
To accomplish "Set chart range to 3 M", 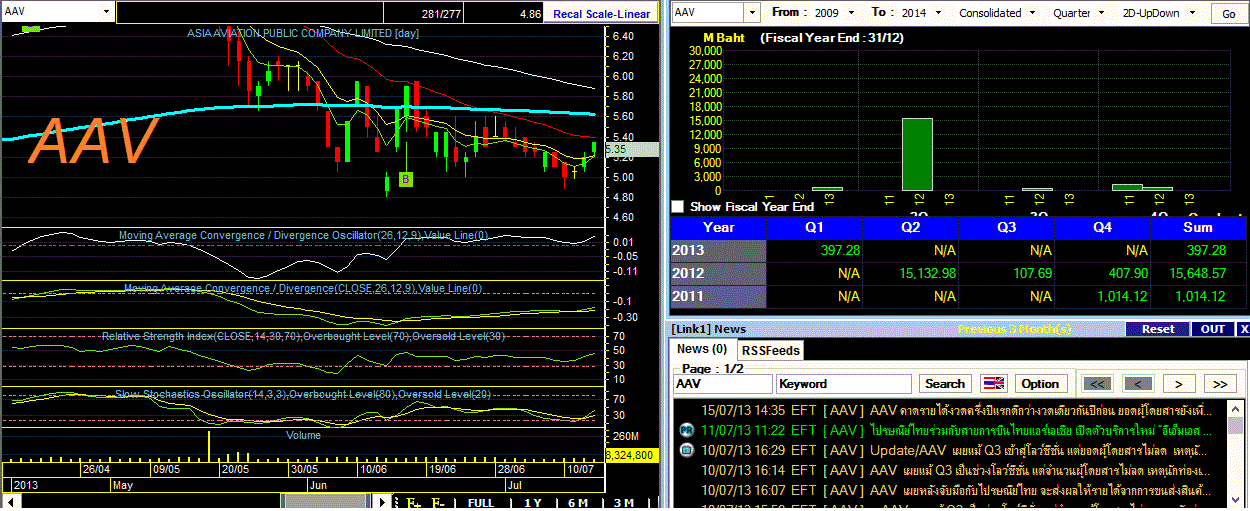I will (623, 503).
